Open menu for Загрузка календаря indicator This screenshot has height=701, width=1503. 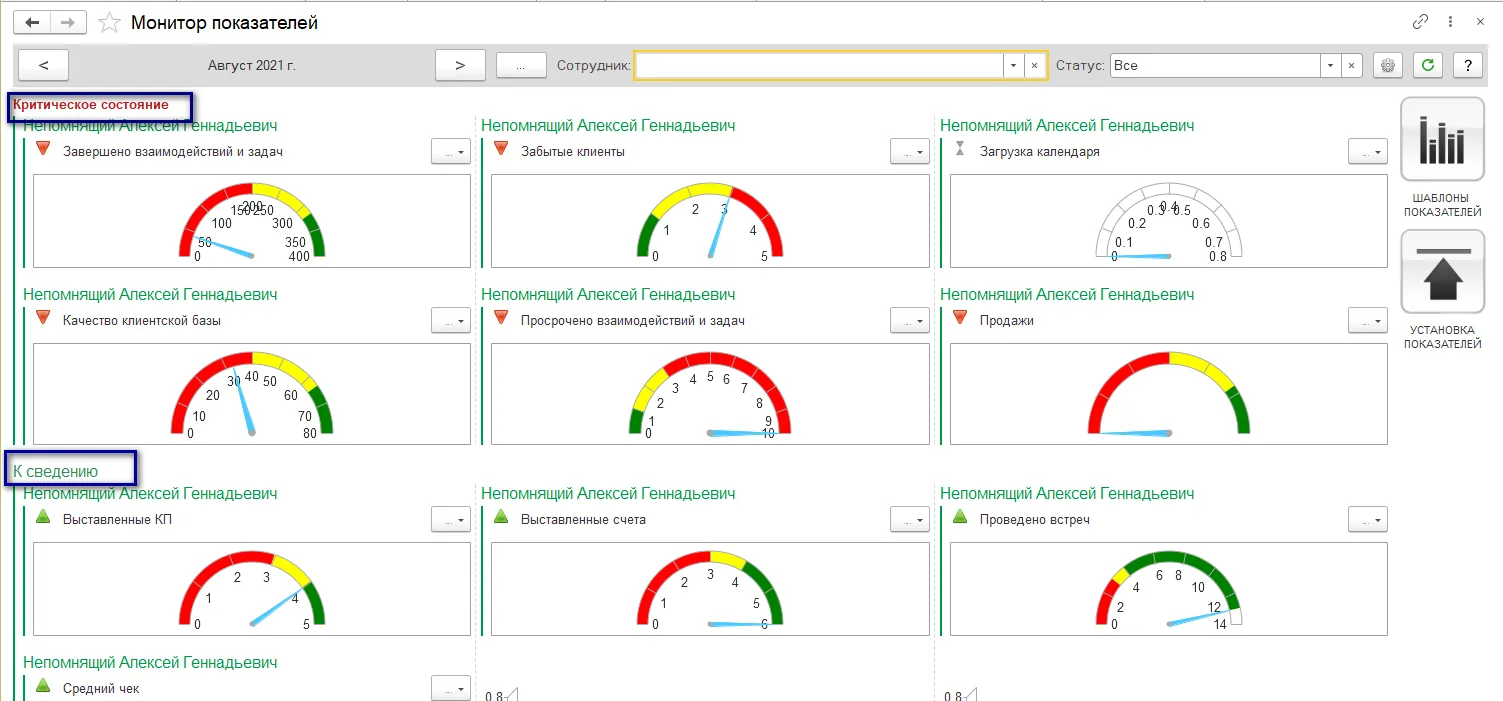1368,152
